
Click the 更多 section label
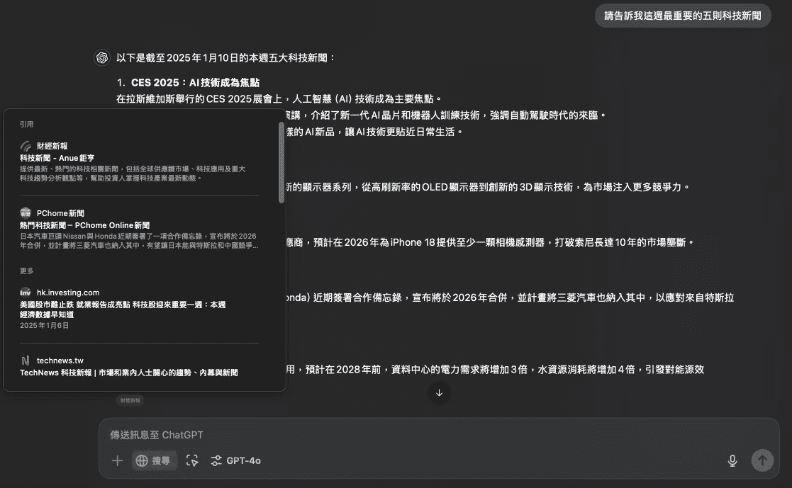pos(26,271)
